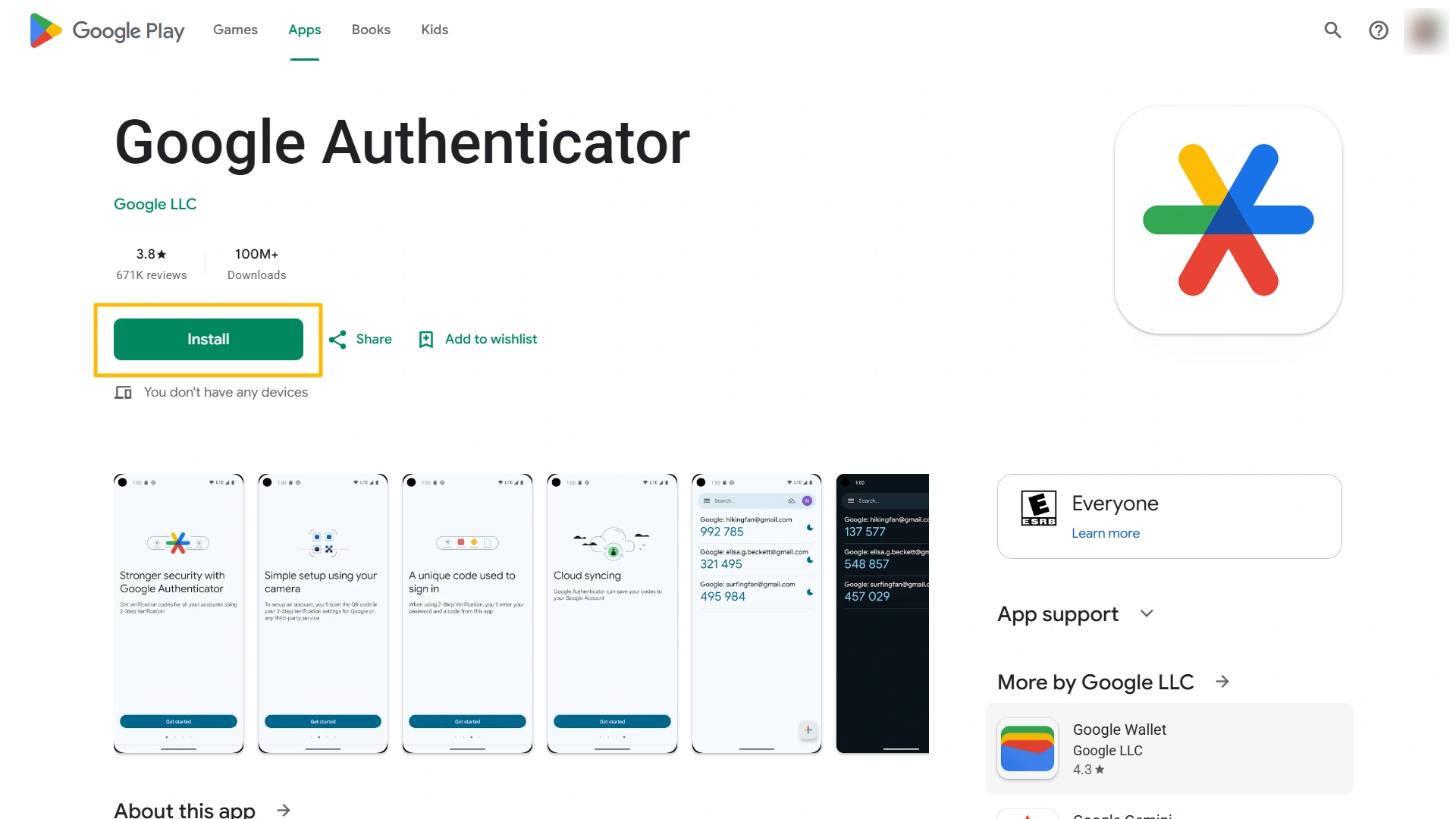Screen dimensions: 1456x819
Task: Click the 3.8 star rating value
Action: tap(151, 254)
